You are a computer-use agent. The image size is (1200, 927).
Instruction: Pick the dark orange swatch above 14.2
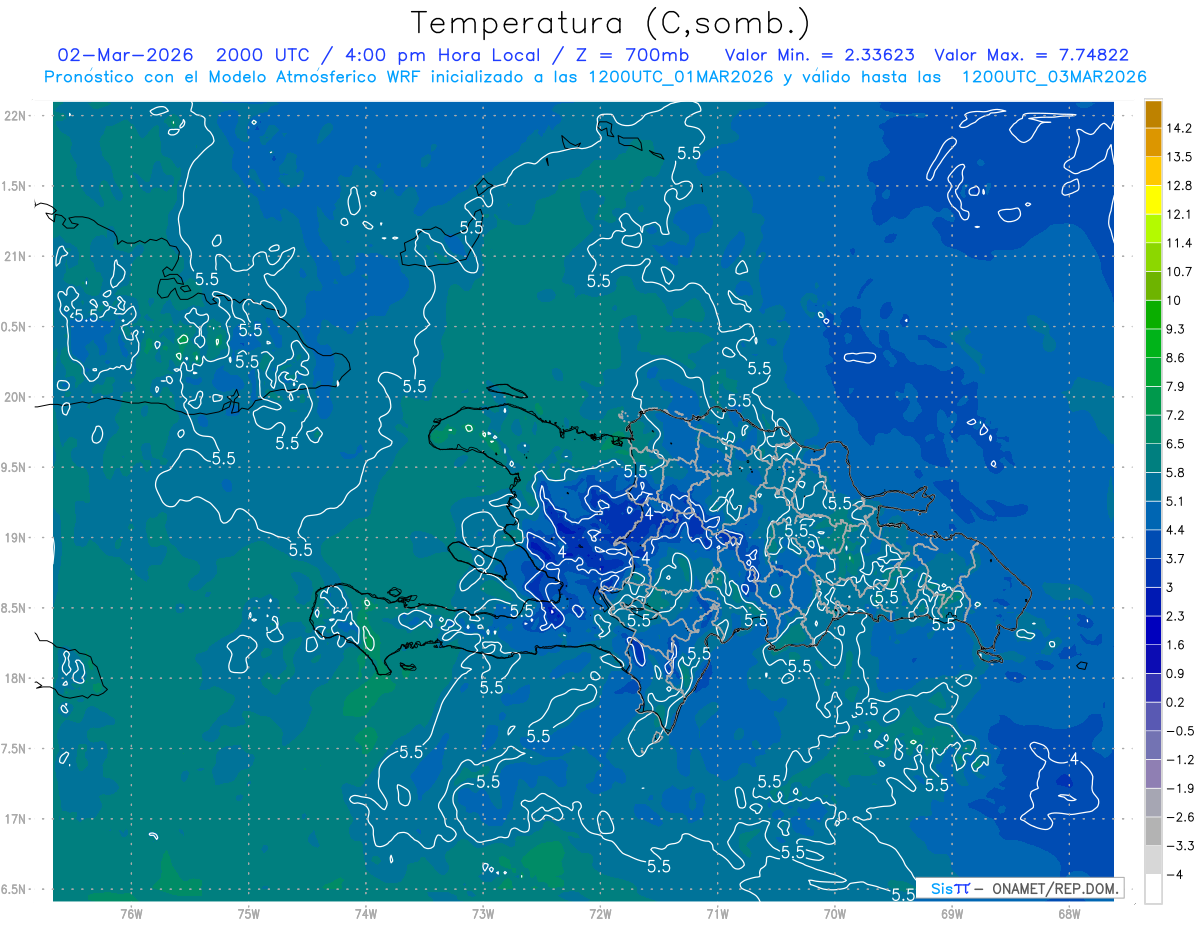coord(1153,114)
